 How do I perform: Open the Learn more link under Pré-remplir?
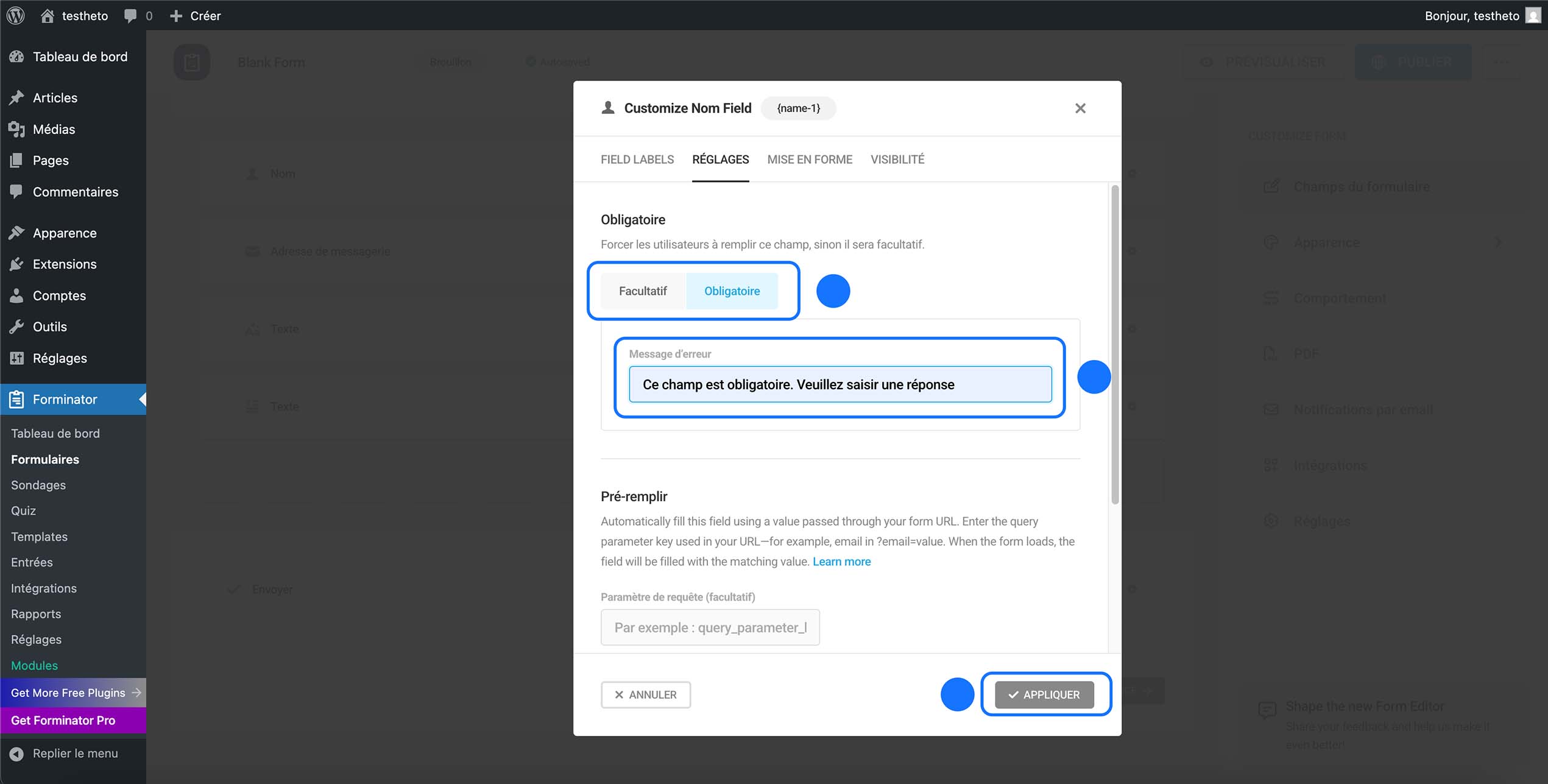(841, 561)
